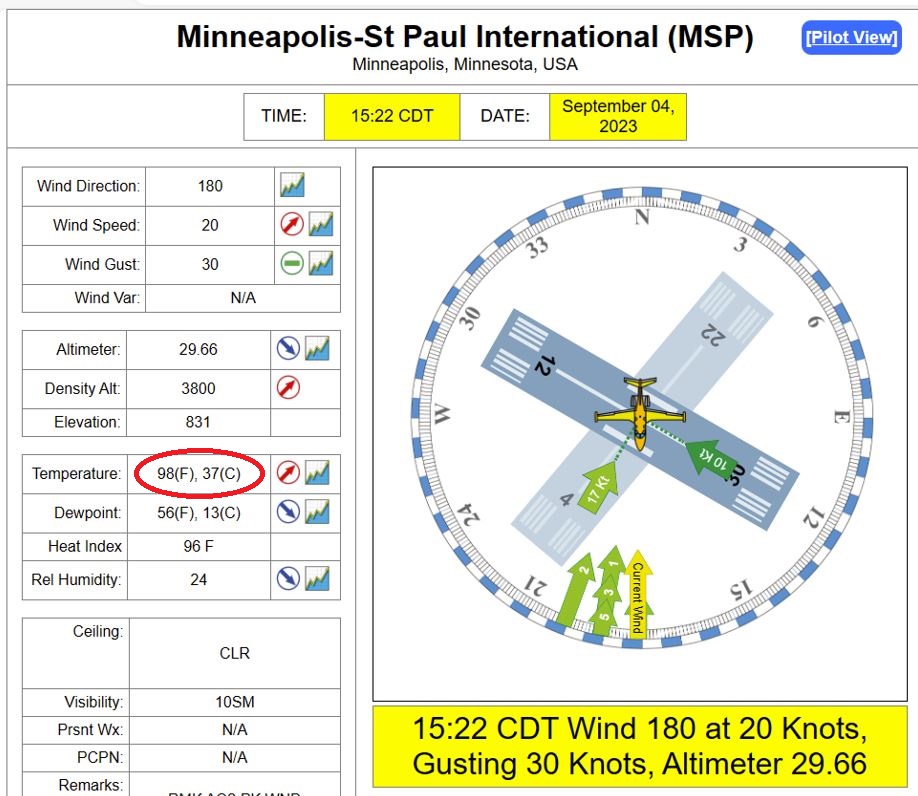Click the Wind Direction value 180
Viewport: 918px width, 796px height.
[x=210, y=186]
